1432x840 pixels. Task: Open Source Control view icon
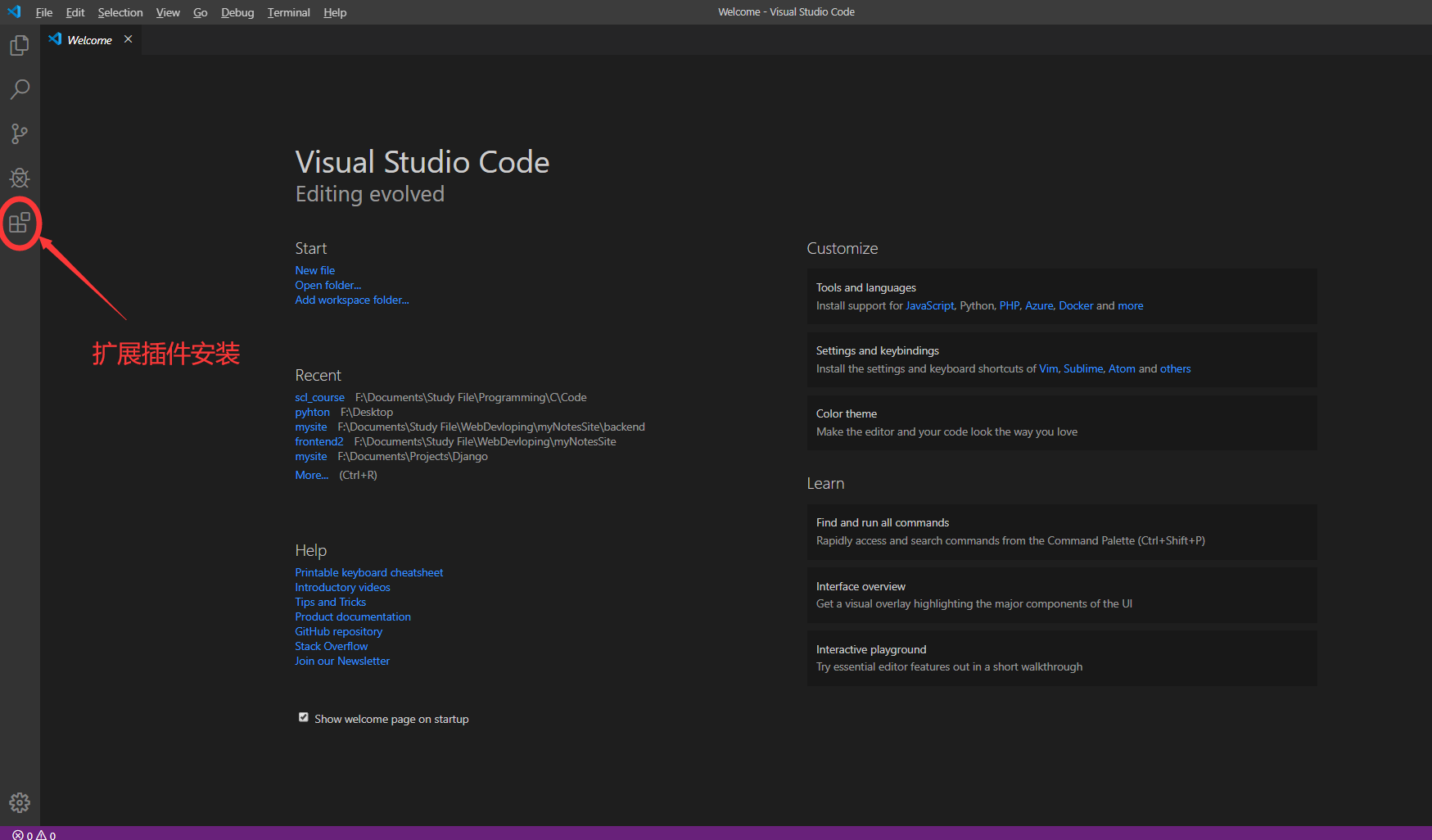pos(20,133)
